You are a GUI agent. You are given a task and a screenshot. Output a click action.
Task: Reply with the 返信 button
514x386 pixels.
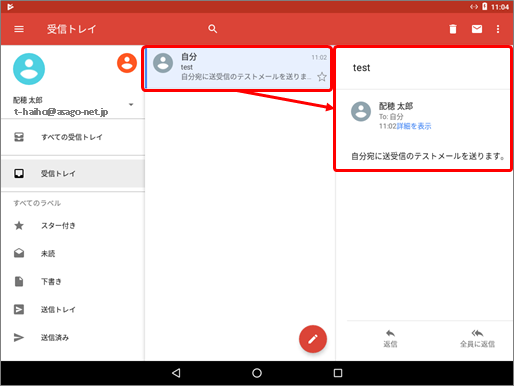[390, 338]
